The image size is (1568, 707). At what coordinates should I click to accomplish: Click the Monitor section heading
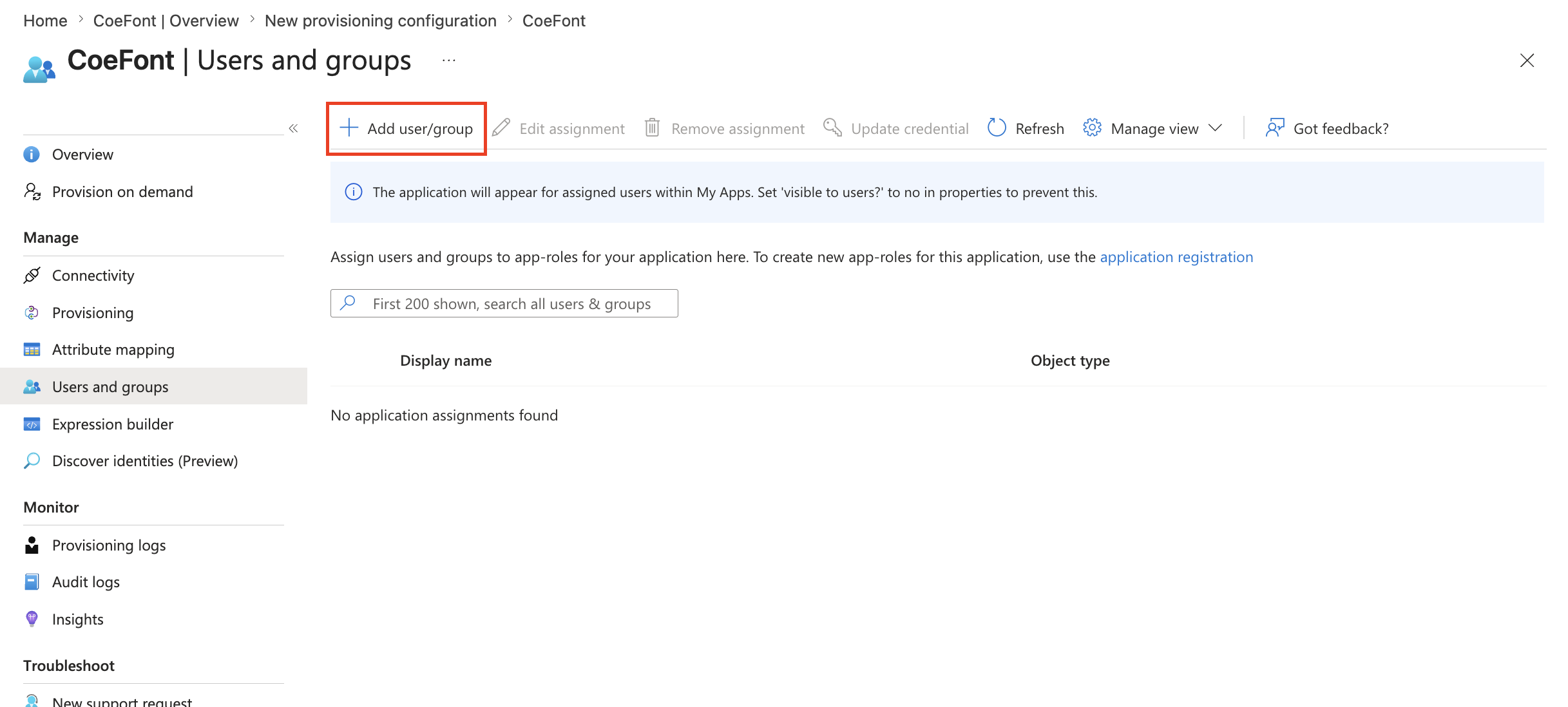point(51,507)
